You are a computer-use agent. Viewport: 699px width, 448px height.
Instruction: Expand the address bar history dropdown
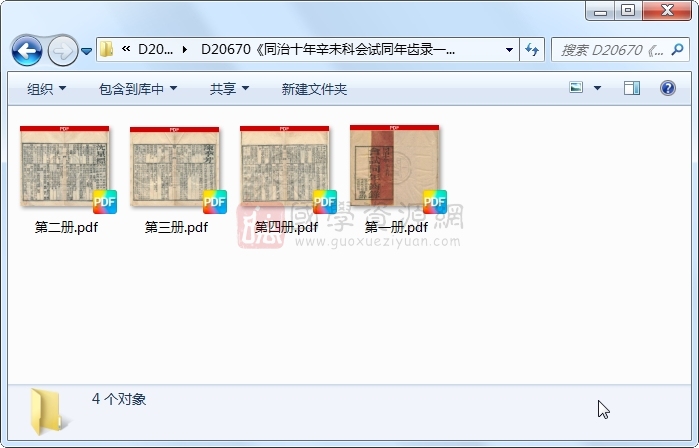[x=509, y=49]
